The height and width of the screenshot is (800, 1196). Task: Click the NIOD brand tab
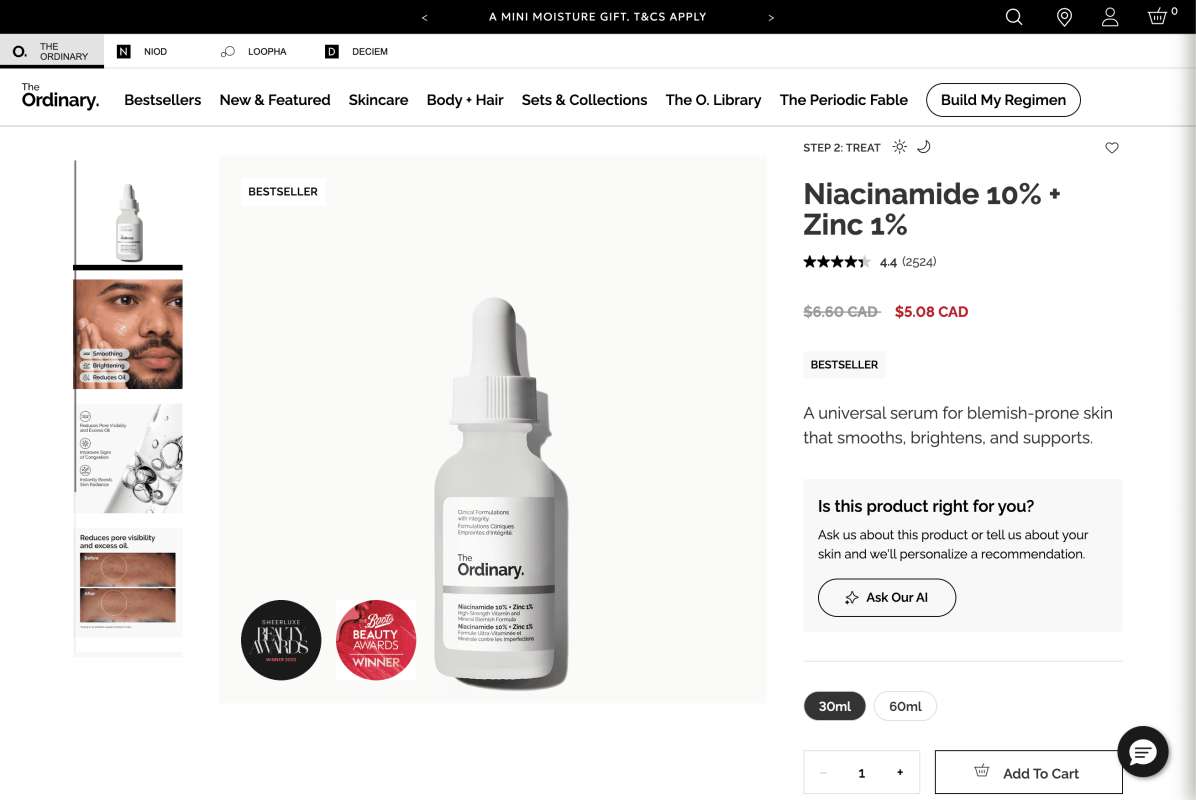click(x=142, y=51)
